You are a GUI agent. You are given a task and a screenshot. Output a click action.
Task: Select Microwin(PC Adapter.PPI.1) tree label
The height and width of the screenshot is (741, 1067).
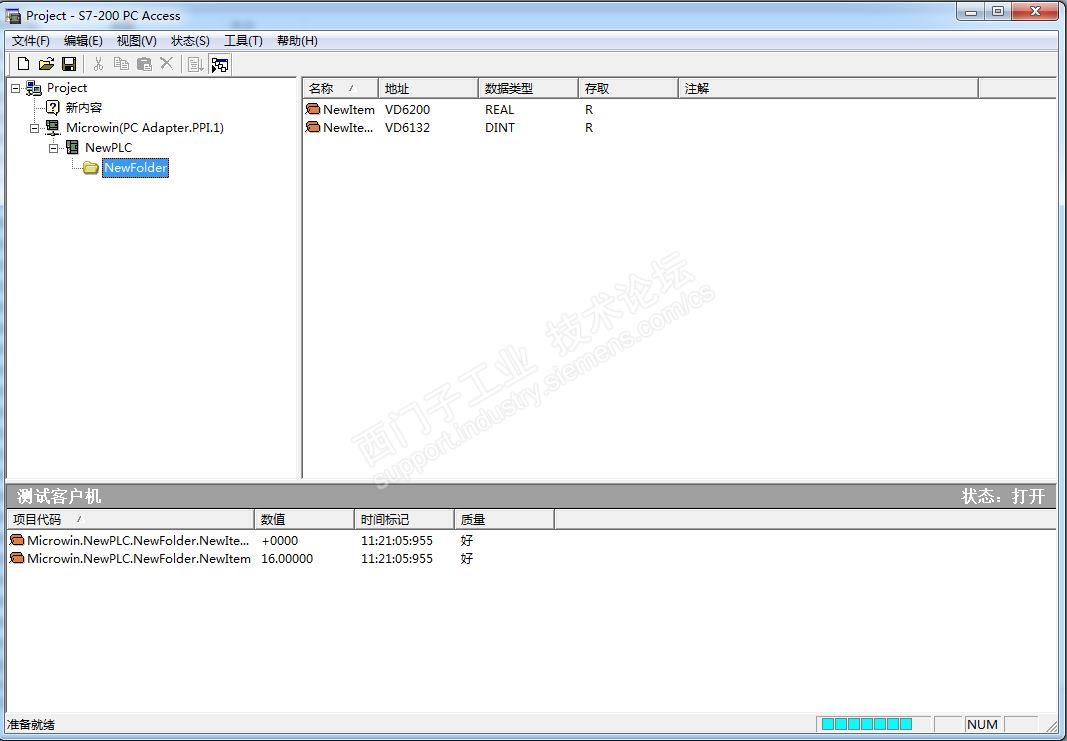144,127
